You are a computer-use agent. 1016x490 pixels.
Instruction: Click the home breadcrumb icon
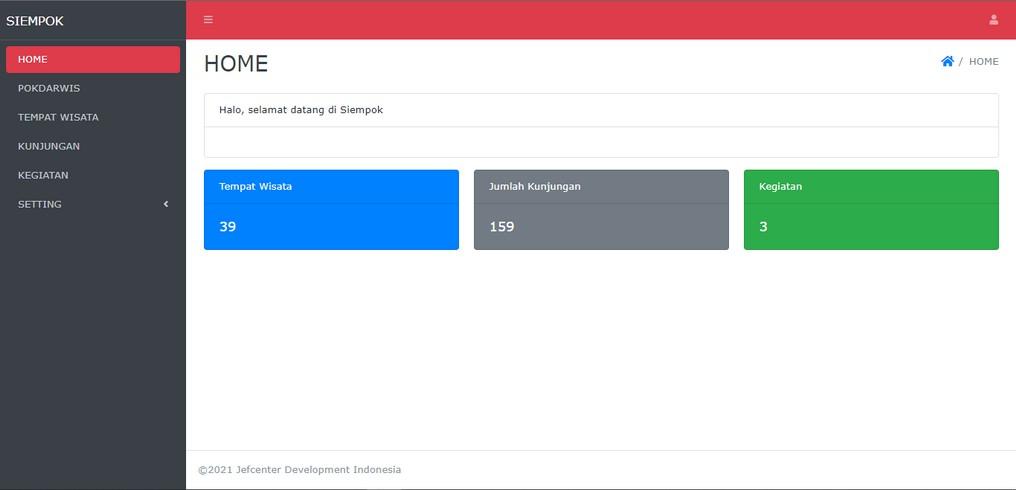point(947,62)
